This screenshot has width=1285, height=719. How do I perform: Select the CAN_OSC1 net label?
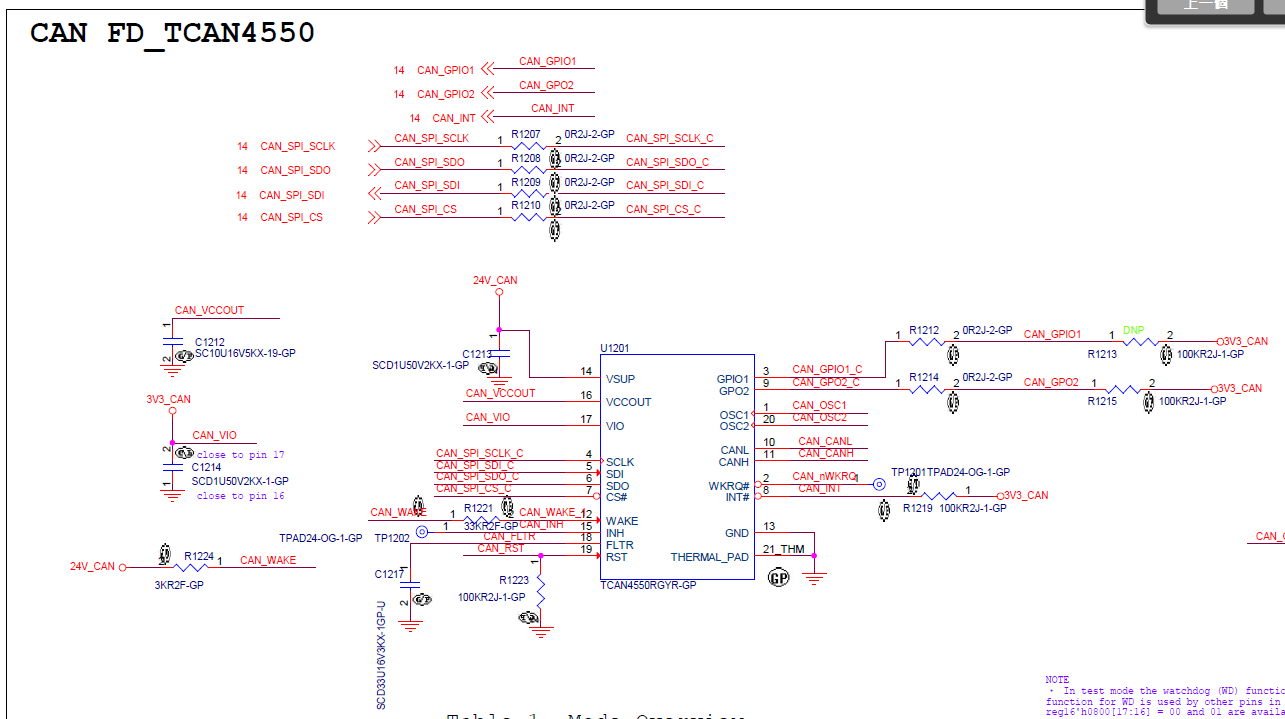pyautogui.click(x=819, y=406)
